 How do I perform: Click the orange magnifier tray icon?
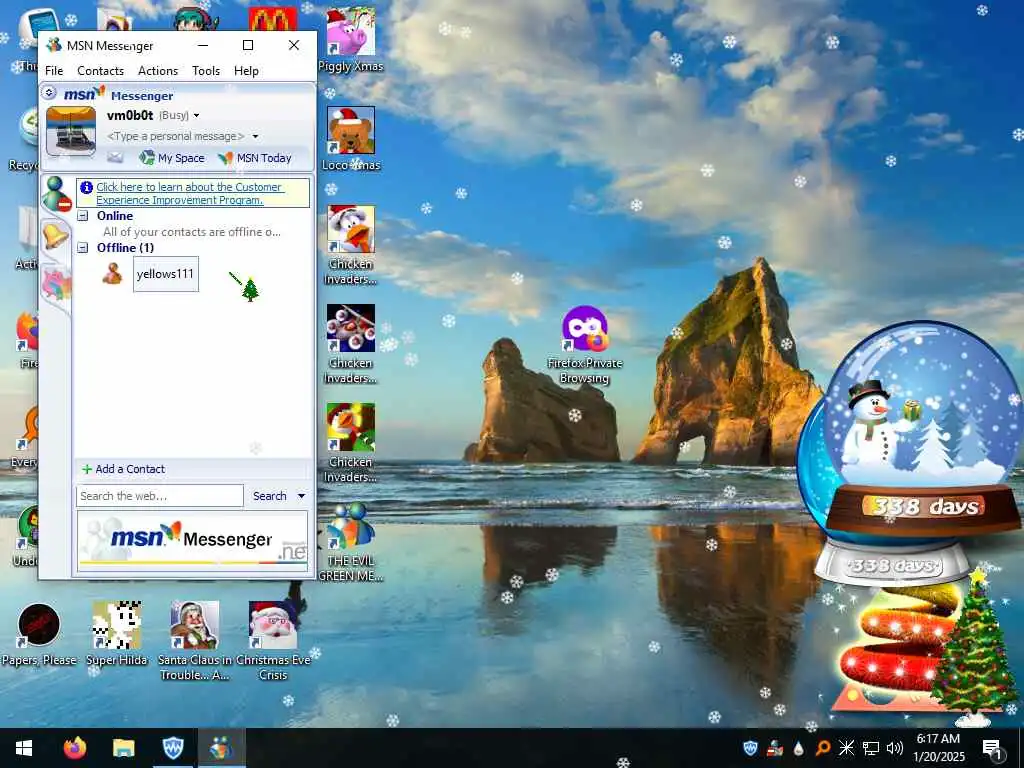[x=823, y=748]
